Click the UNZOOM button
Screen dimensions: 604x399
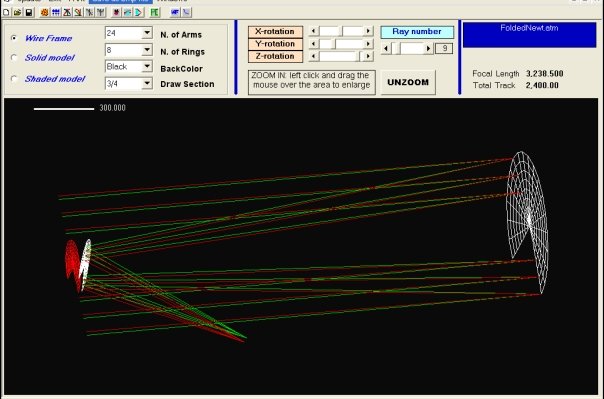[408, 82]
